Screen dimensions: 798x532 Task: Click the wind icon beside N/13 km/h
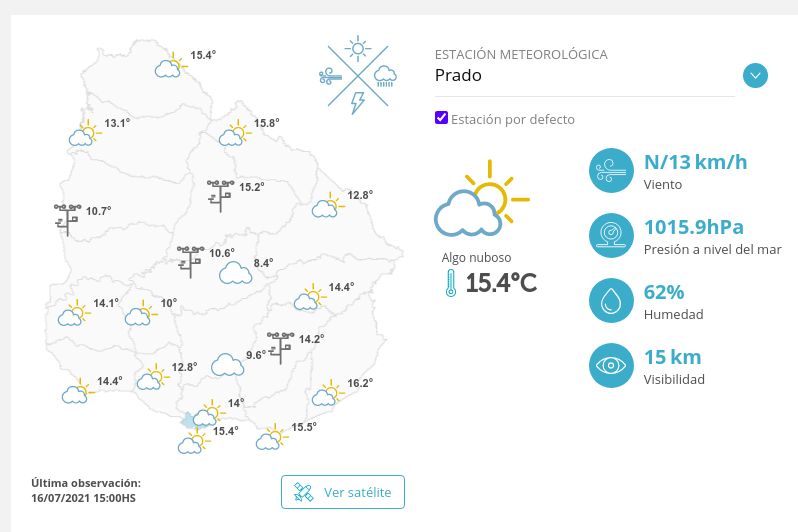pos(611,171)
